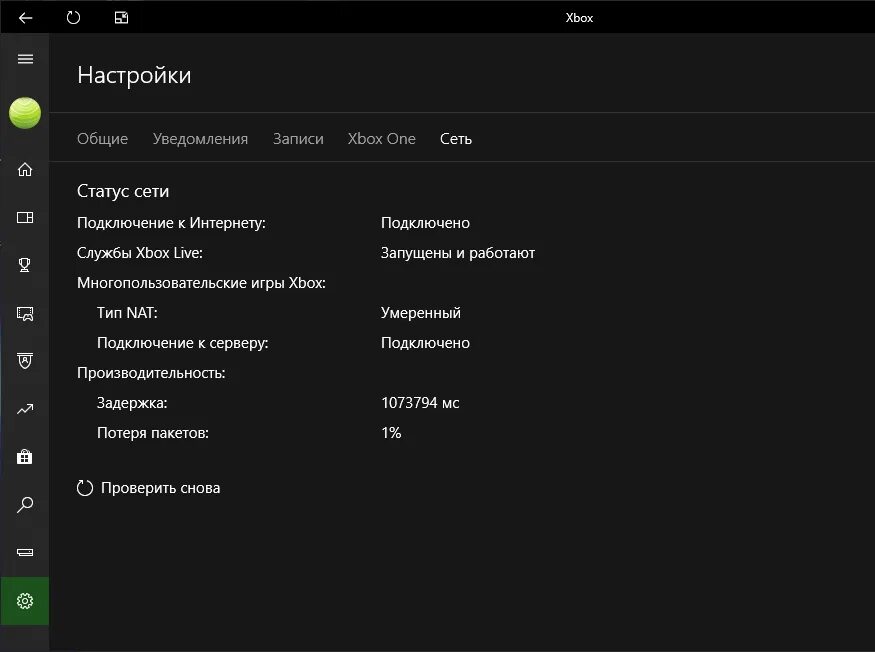The image size is (875, 652).
Task: Open Game DVR captures icon
Action: click(25, 313)
